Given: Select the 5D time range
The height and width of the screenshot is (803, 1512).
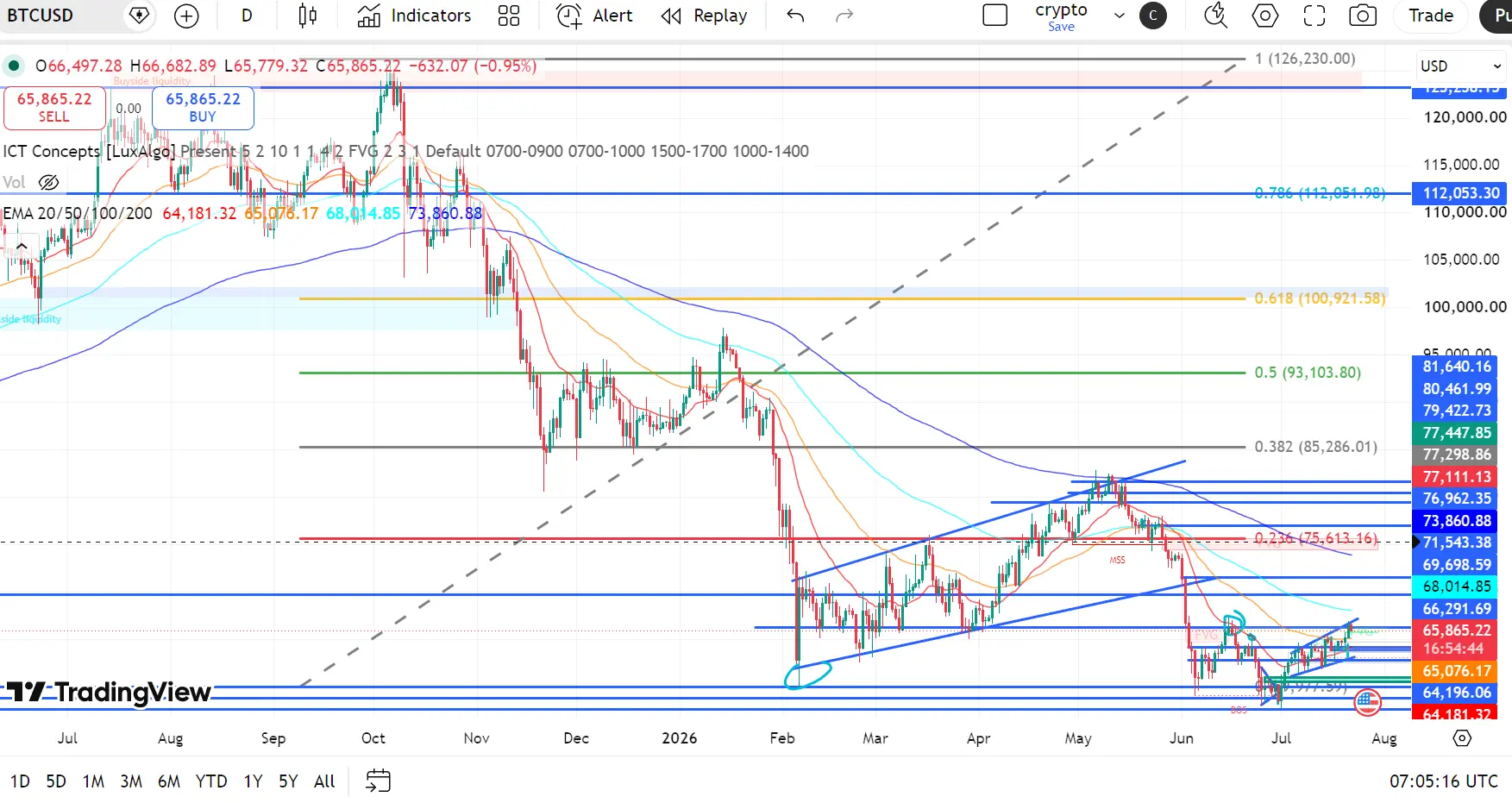Looking at the screenshot, I should click(56, 781).
